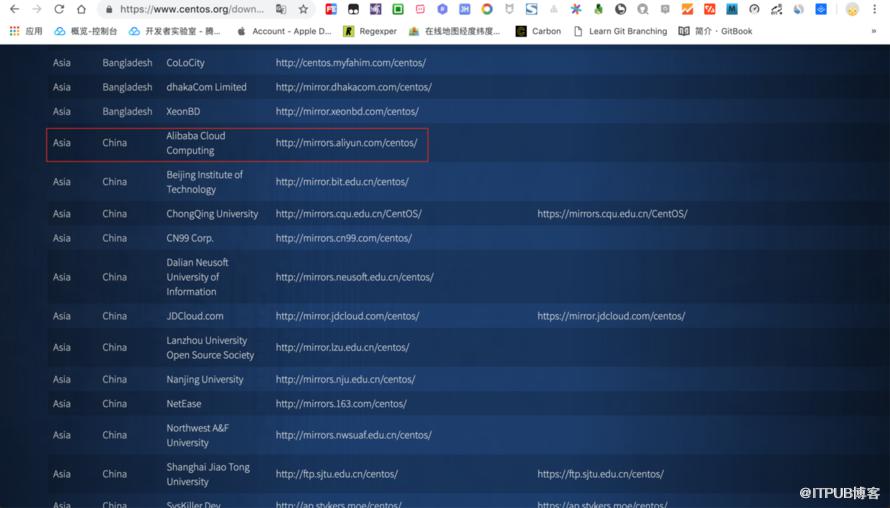
Task: Click the translate page icon
Action: click(x=280, y=9)
